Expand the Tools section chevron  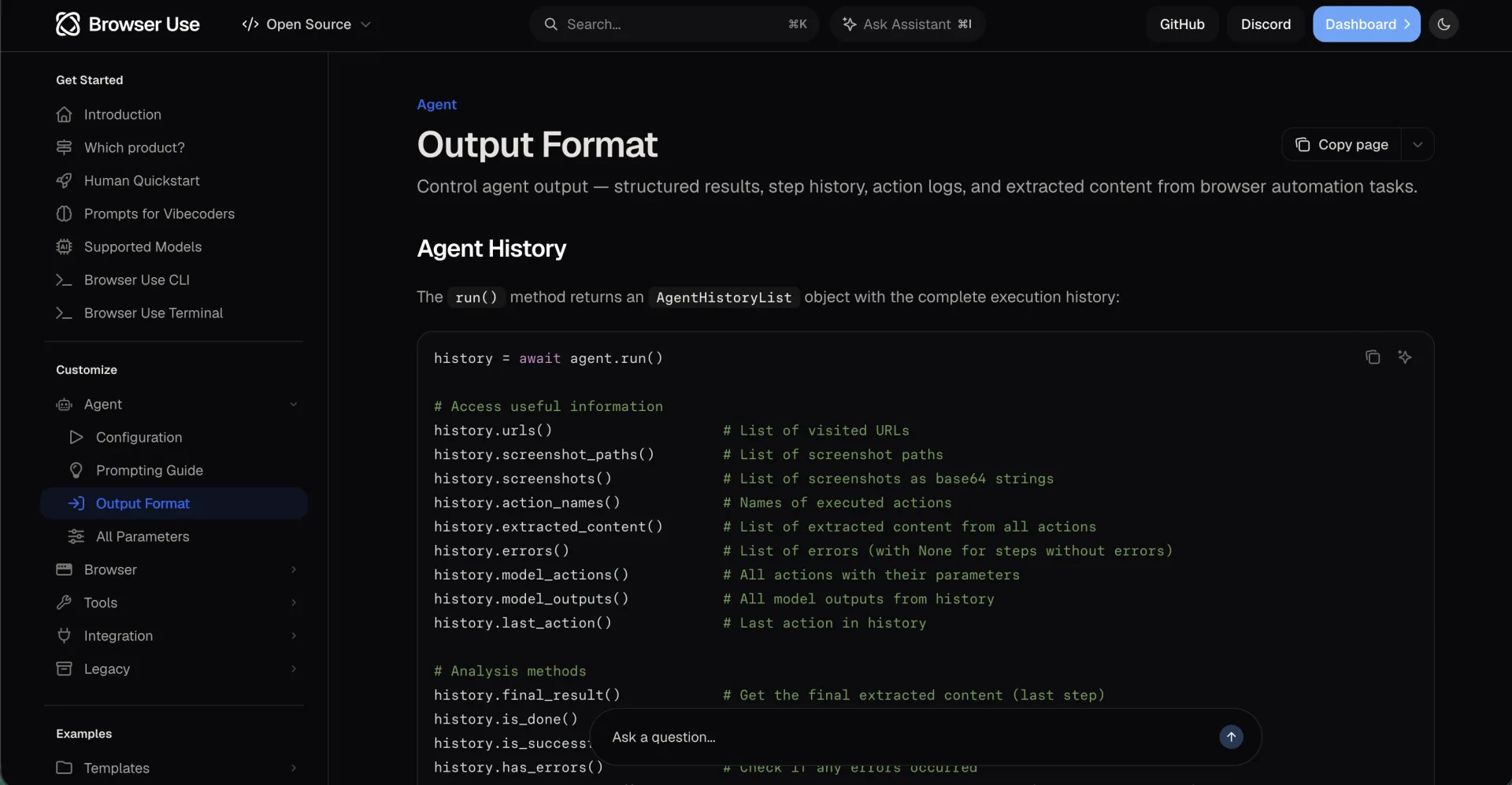tap(294, 603)
